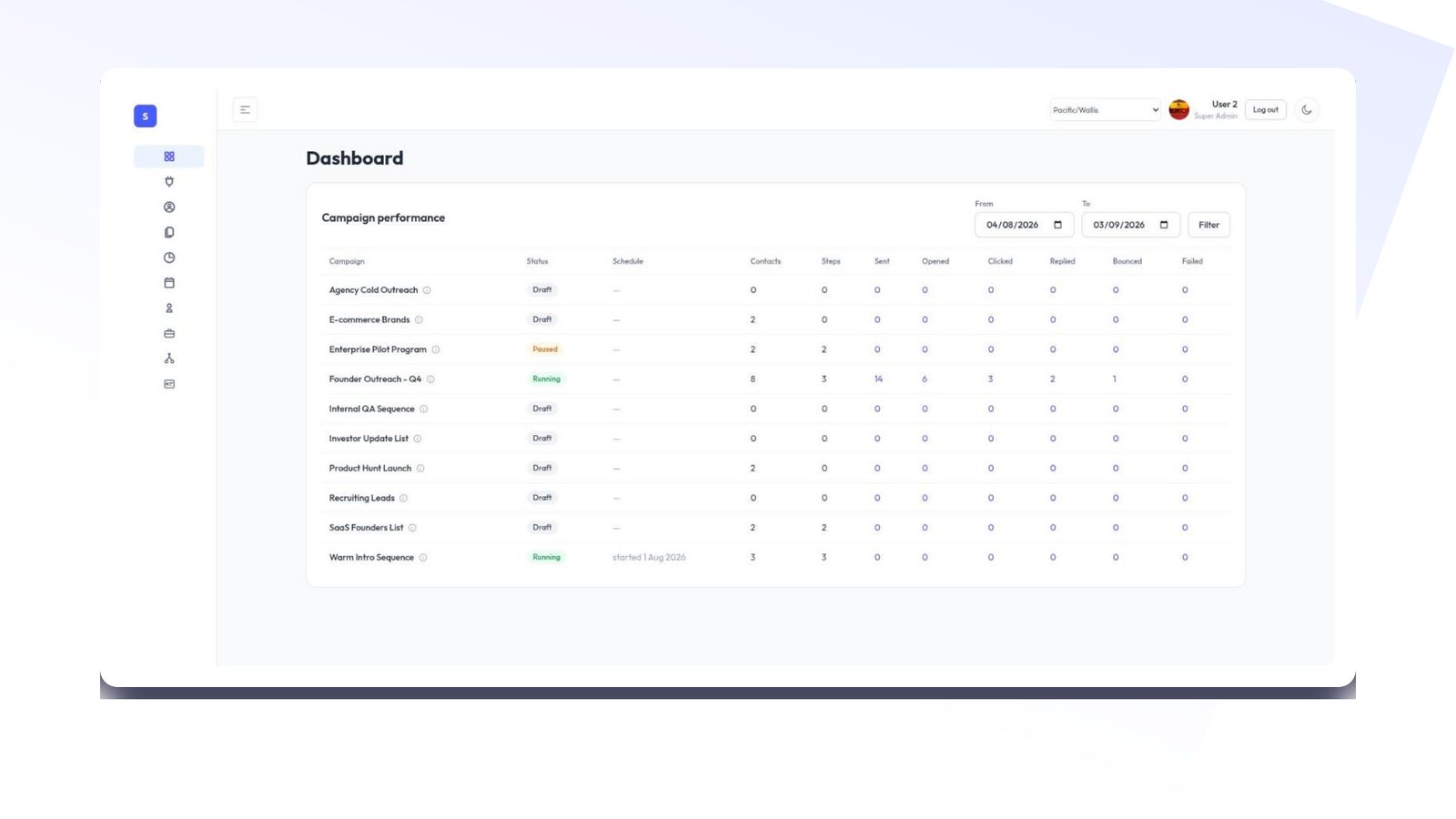The image size is (1456, 819).
Task: Open the dashboard grid icon in sidebar
Action: (x=169, y=157)
